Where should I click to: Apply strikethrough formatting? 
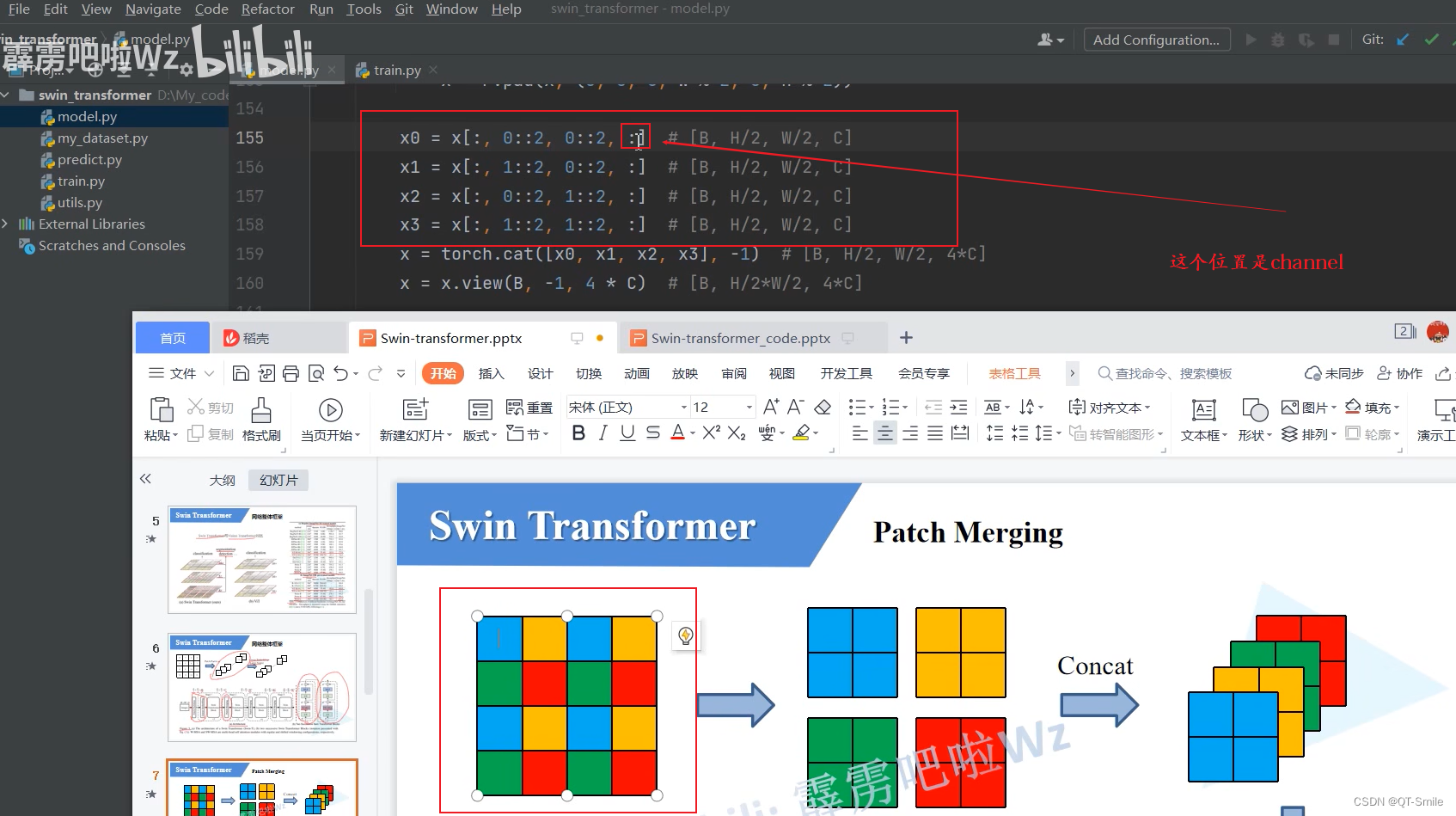point(653,433)
